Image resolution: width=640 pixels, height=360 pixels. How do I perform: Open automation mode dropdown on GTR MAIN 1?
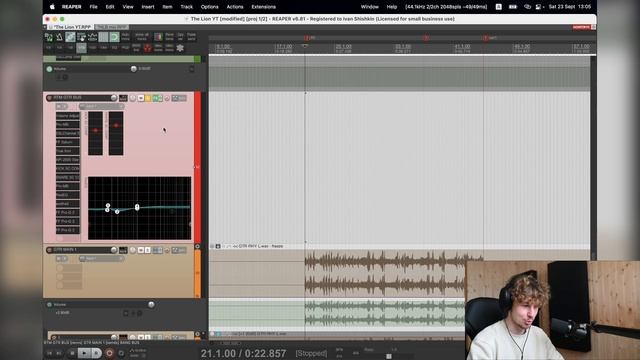(x=179, y=250)
